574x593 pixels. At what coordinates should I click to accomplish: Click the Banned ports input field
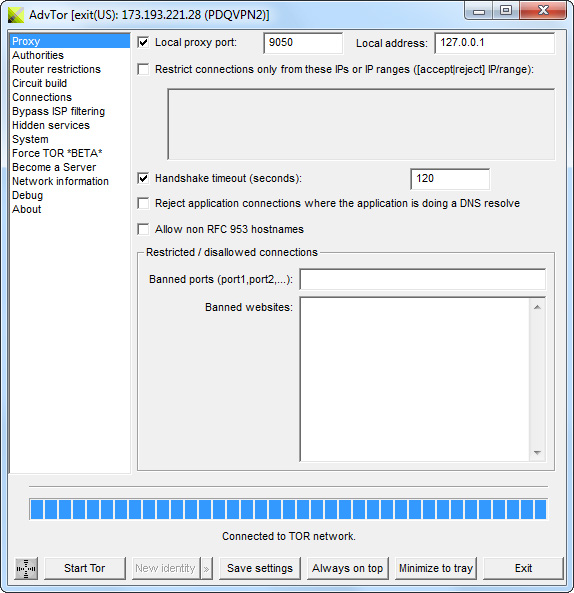pos(422,279)
